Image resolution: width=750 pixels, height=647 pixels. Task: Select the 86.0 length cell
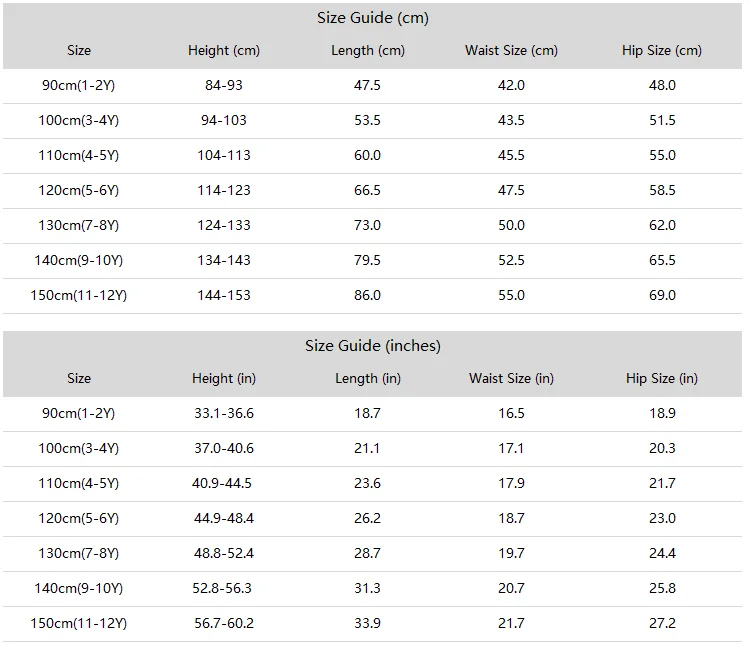pos(368,296)
